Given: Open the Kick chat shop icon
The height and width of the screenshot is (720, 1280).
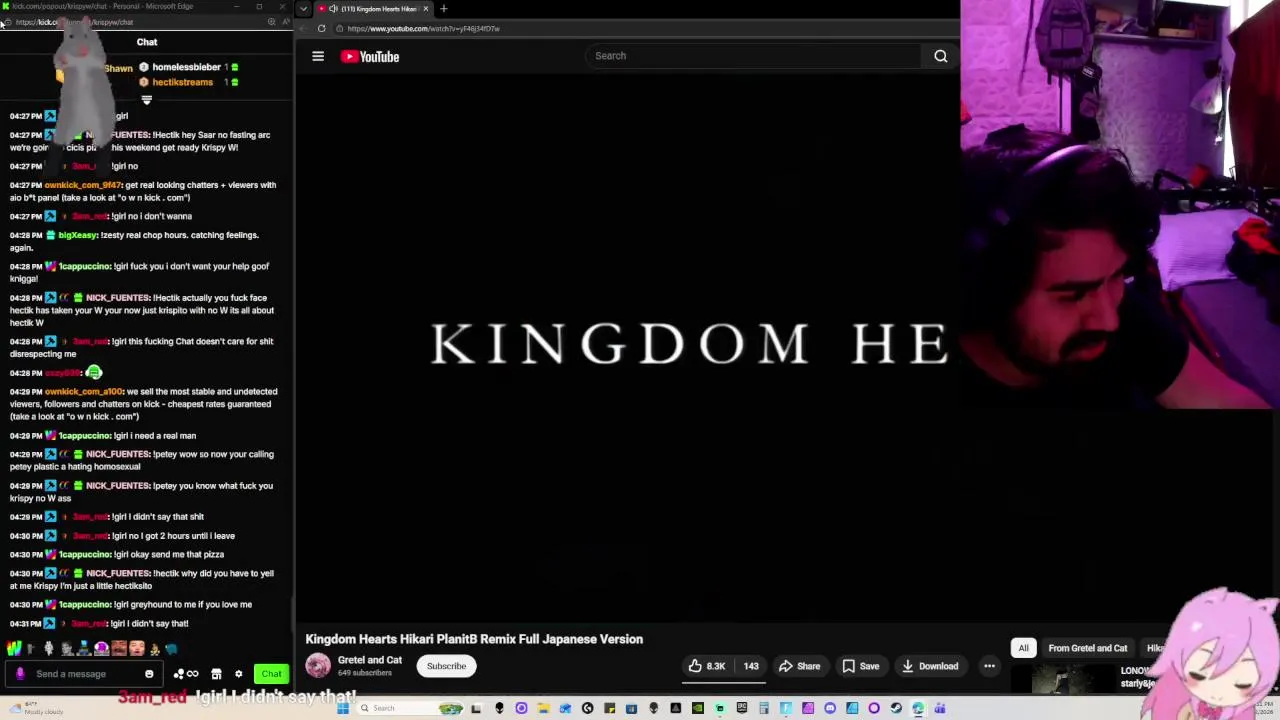Looking at the screenshot, I should pos(216,674).
